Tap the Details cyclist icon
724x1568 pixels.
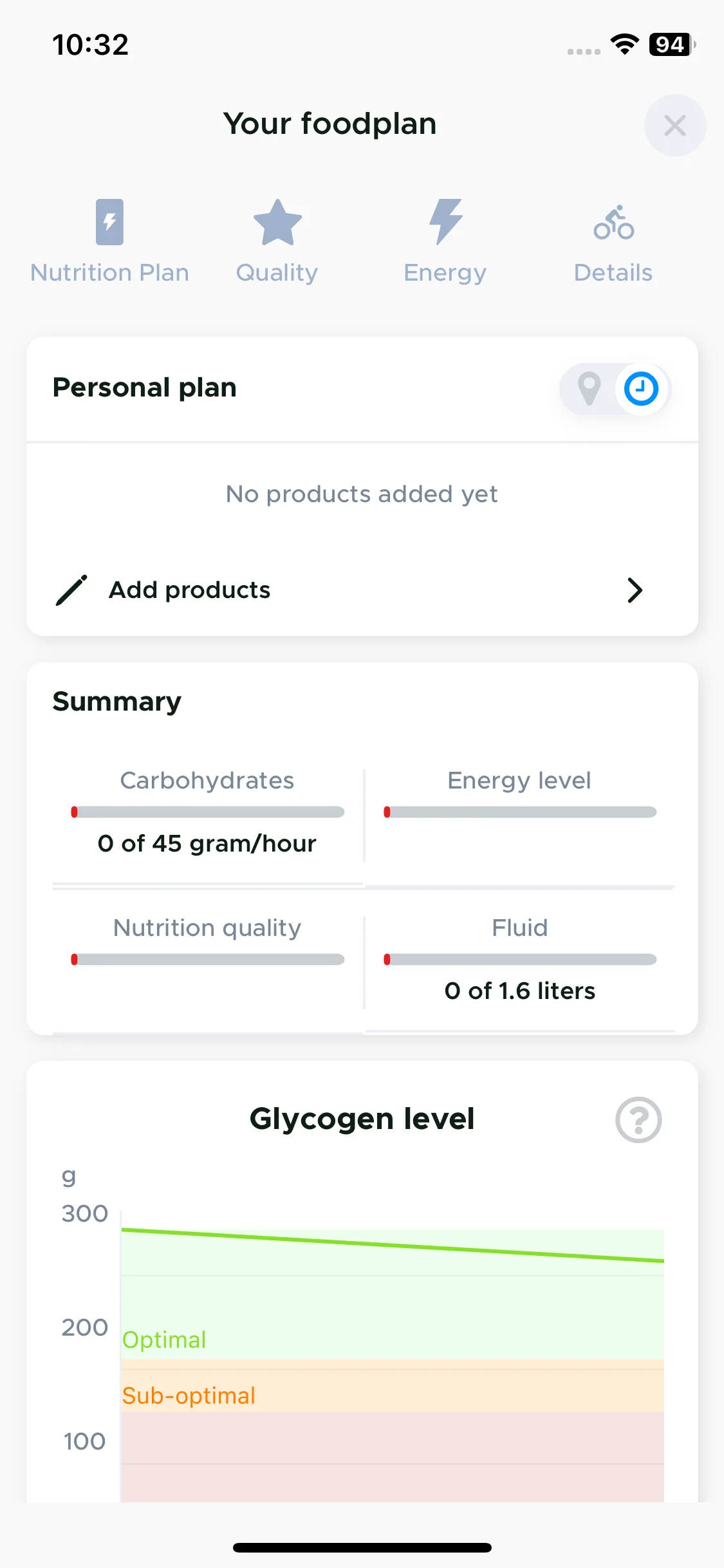613,222
